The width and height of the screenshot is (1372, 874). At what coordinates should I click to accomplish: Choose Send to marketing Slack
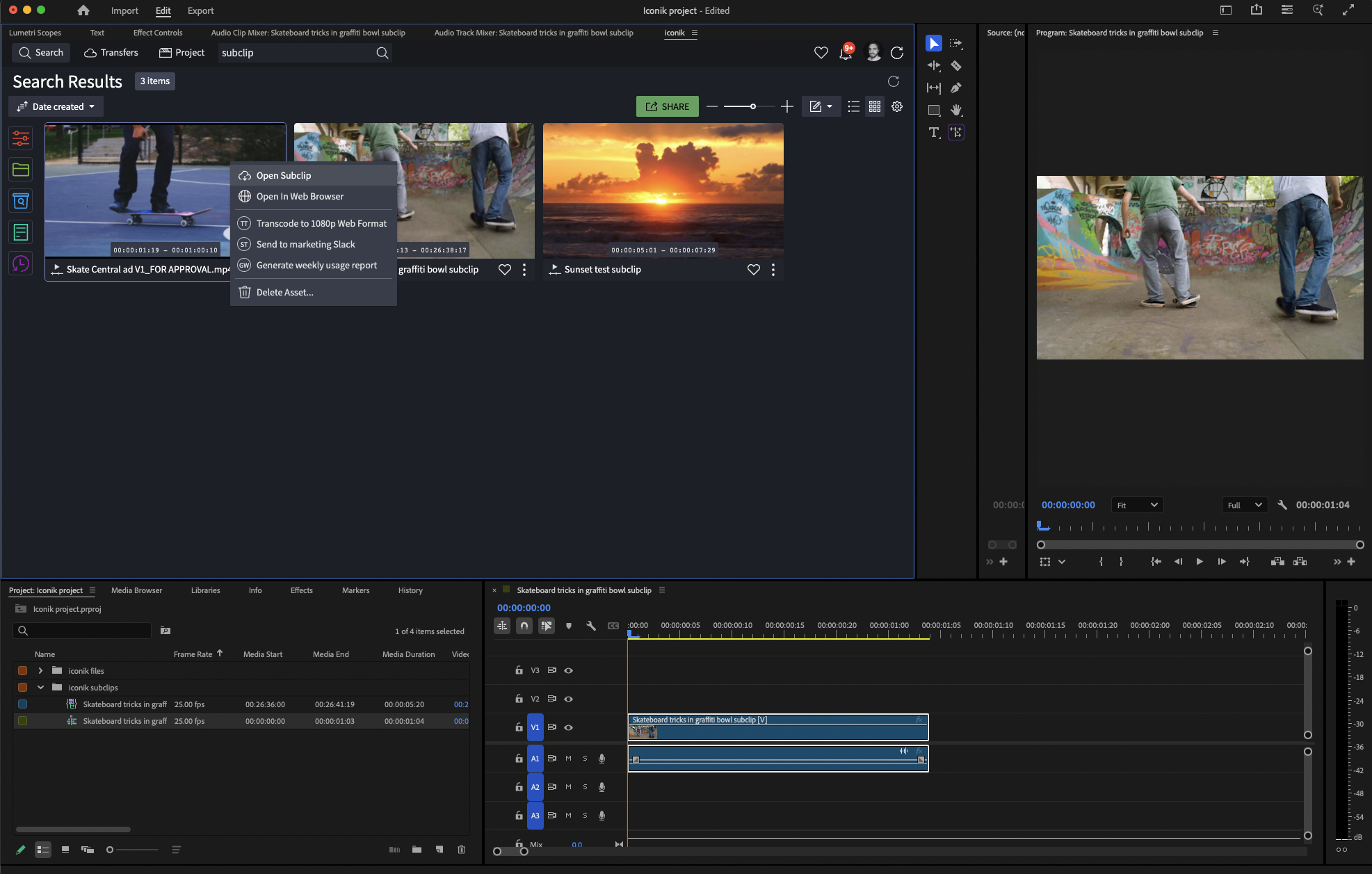pos(305,244)
